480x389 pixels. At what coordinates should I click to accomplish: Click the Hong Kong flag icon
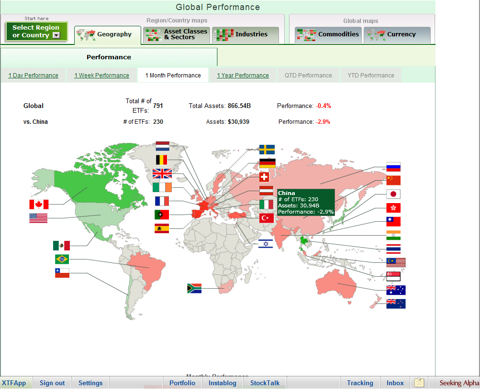click(393, 208)
